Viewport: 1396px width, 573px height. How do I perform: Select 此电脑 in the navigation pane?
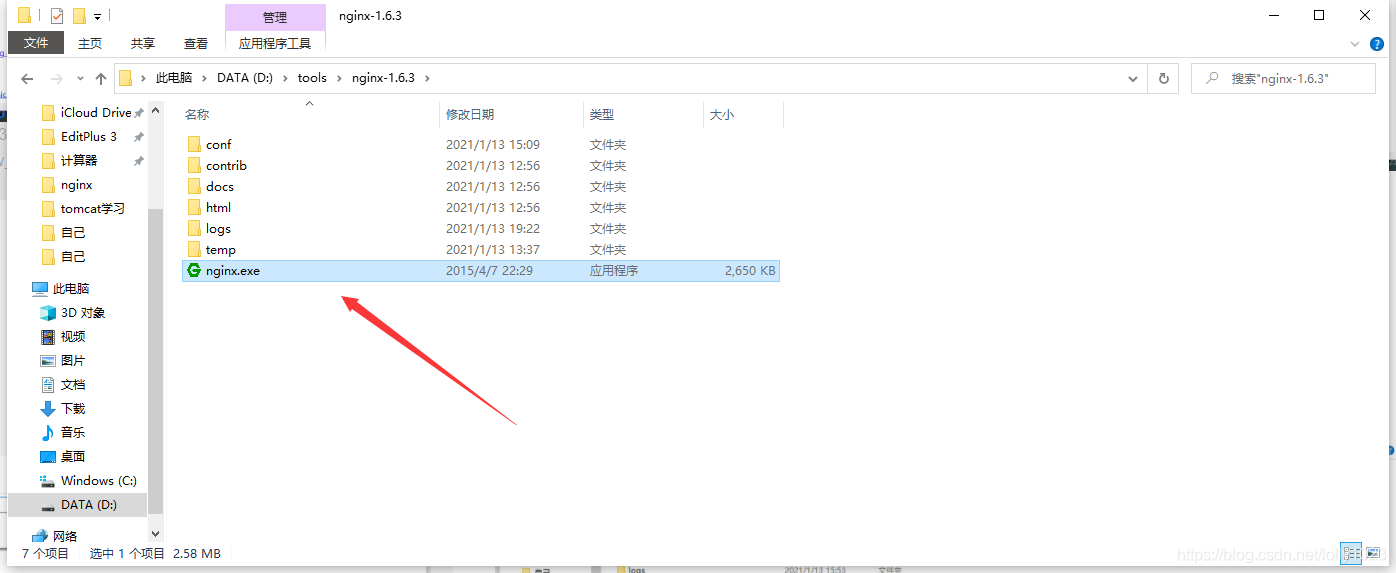point(61,288)
